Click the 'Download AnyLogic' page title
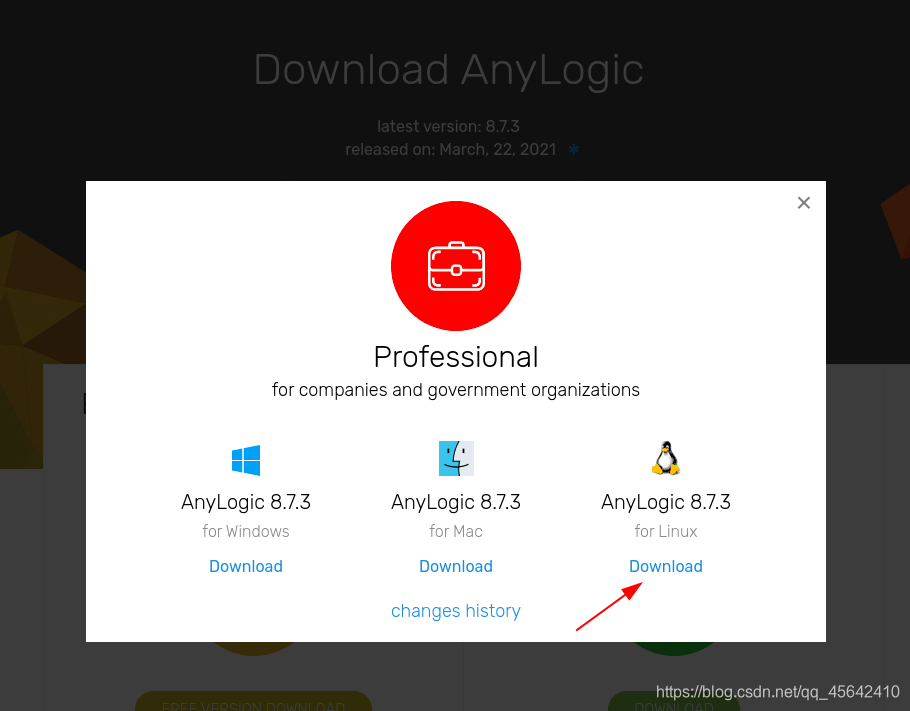 tap(449, 70)
